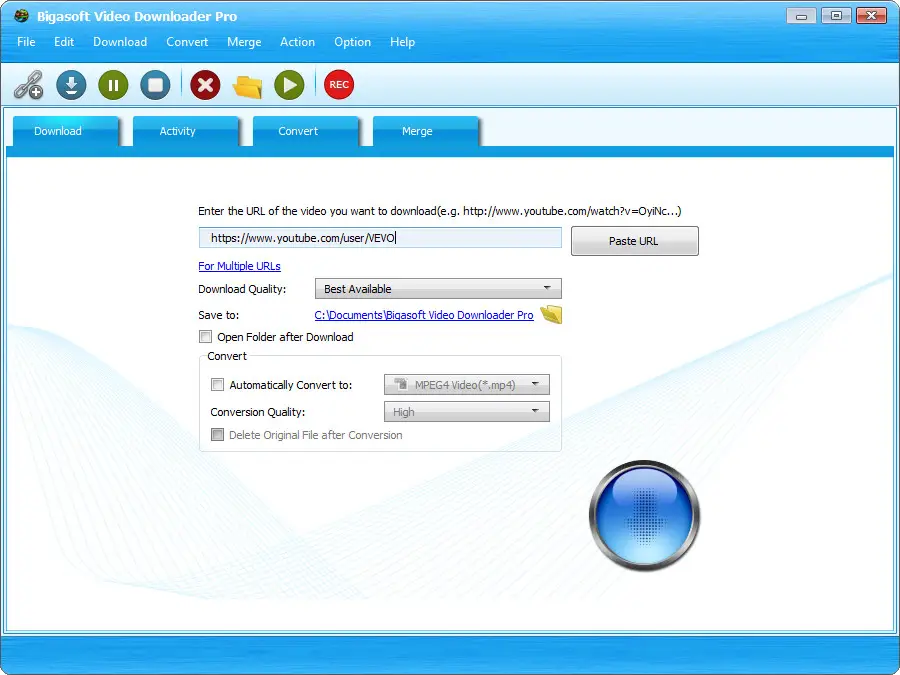
Task: Open the File menu
Action: point(26,42)
